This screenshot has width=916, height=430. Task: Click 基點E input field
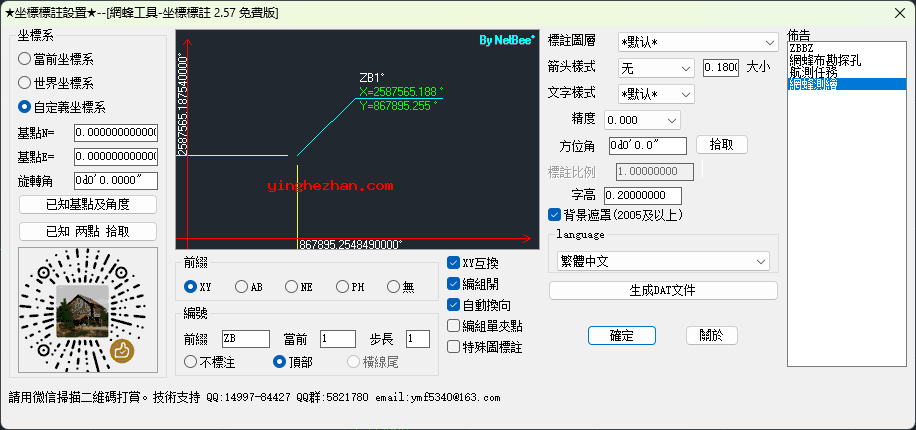click(116, 157)
